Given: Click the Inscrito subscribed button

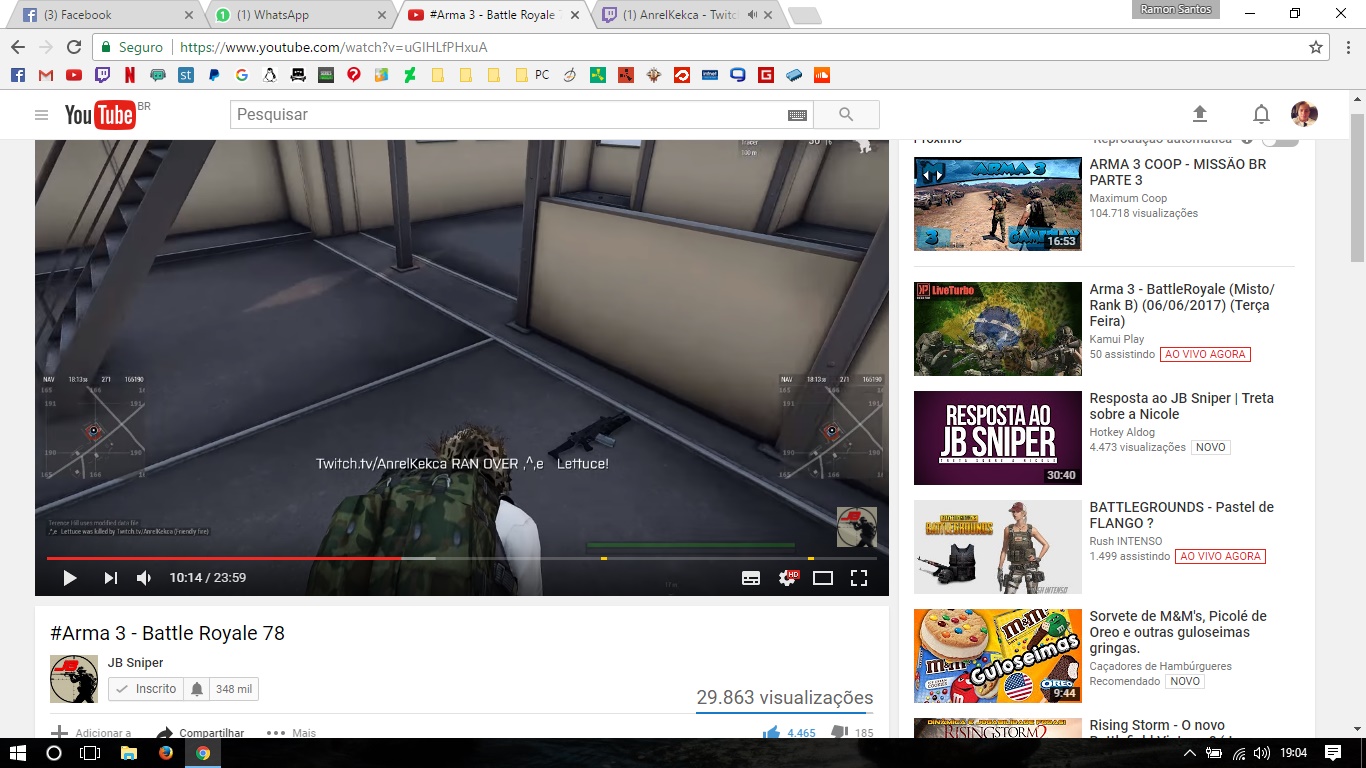Looking at the screenshot, I should click(146, 689).
